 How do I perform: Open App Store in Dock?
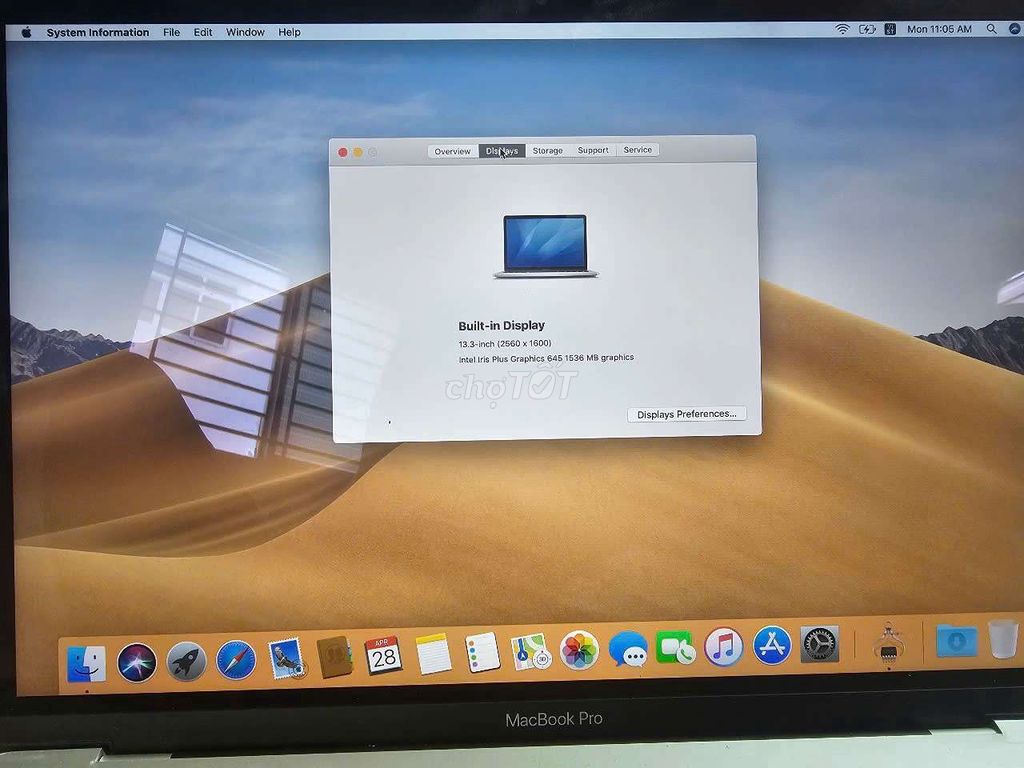772,645
